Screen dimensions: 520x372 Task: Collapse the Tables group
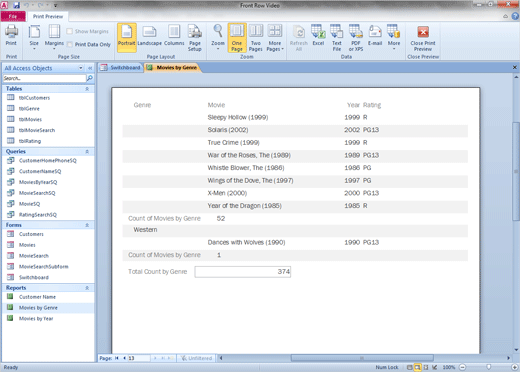pyautogui.click(x=87, y=89)
